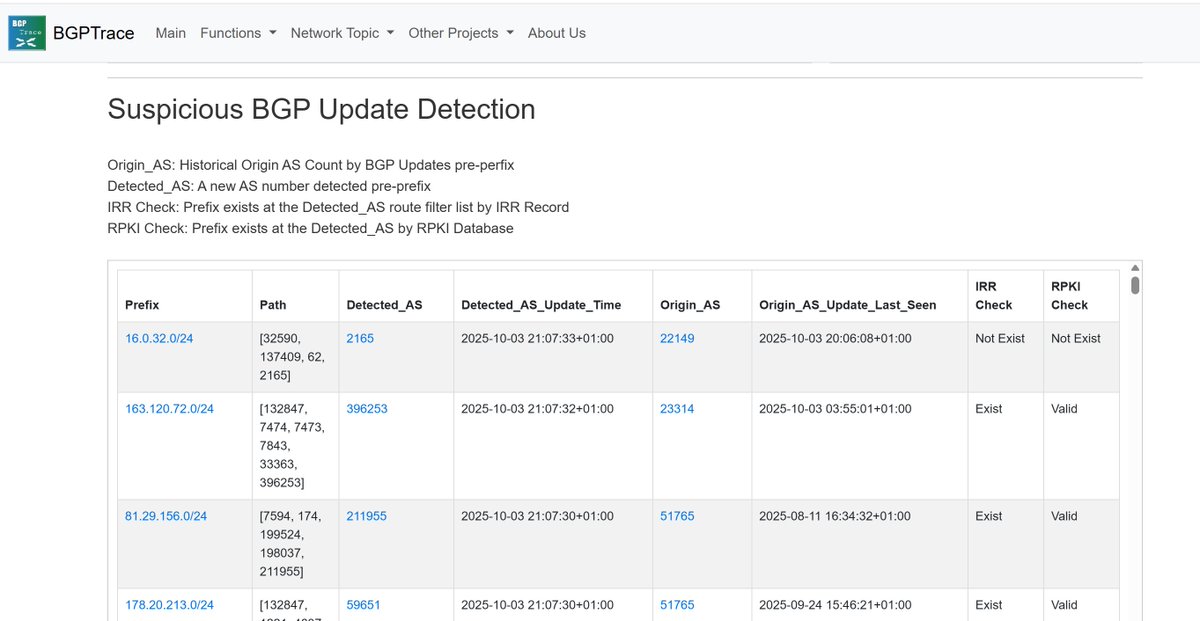
Task: Click the 'Detected_AS: A new AS' description line
Action: (x=269, y=186)
